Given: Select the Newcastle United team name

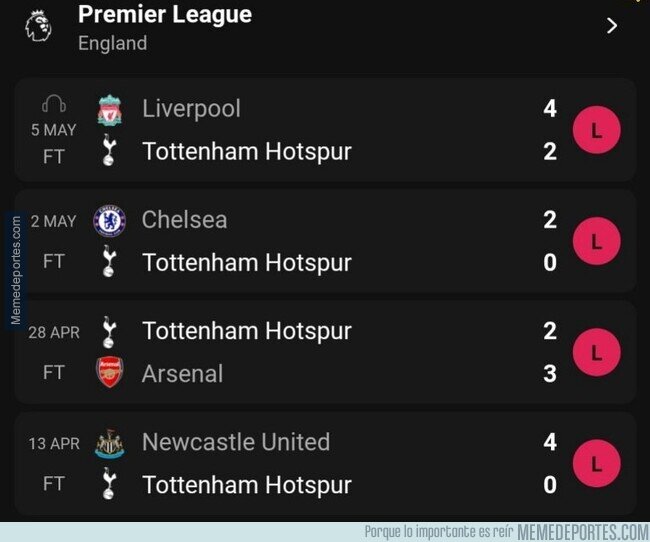Looking at the screenshot, I should tap(236, 442).
